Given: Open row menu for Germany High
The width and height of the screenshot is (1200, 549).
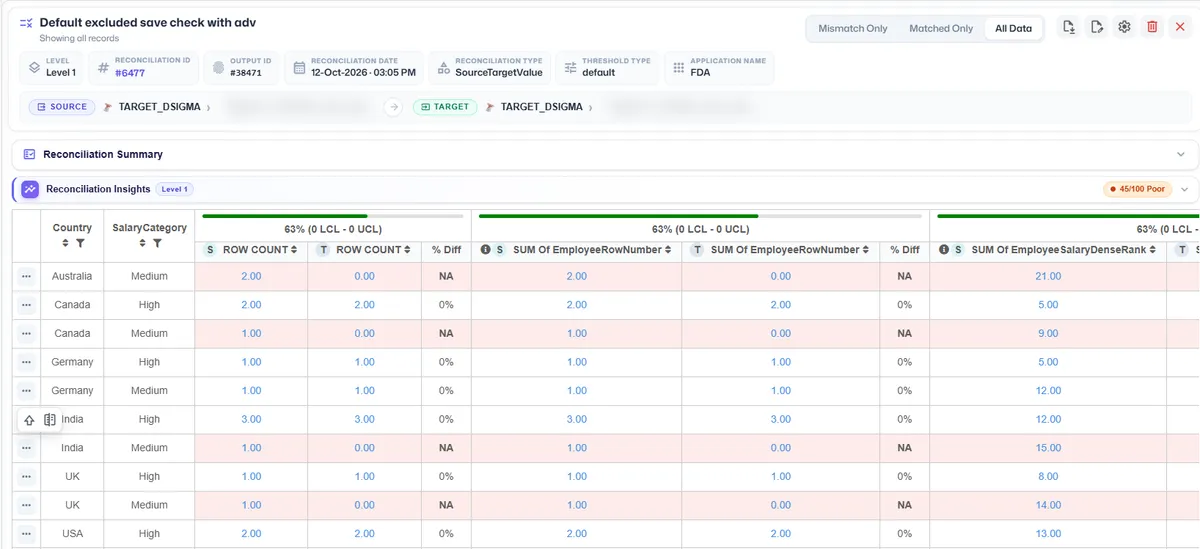Looking at the screenshot, I should pyautogui.click(x=26, y=362).
